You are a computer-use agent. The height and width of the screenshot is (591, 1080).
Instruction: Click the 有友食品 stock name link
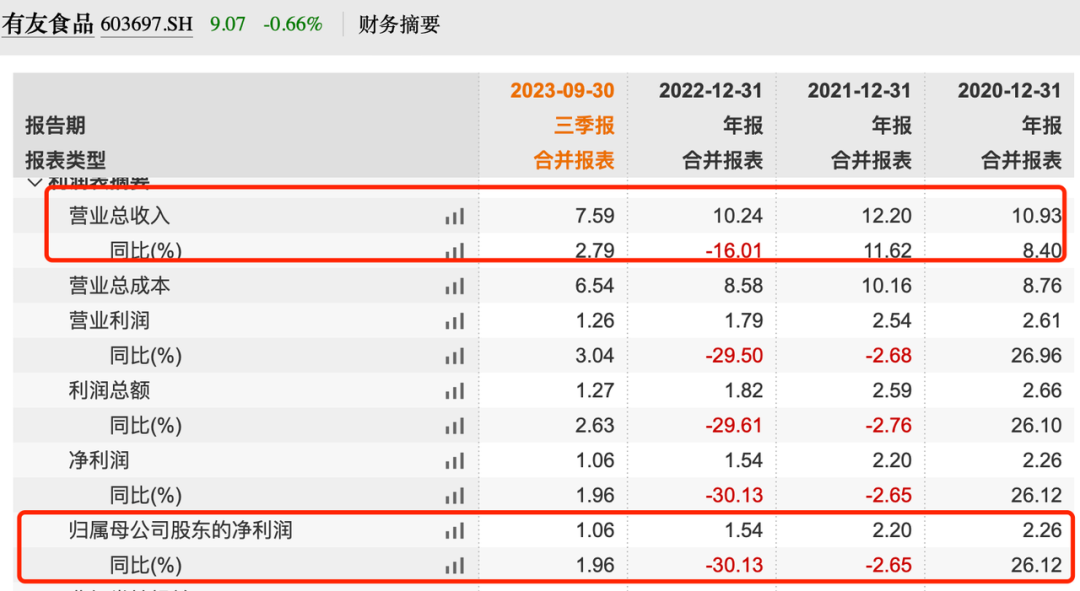pyautogui.click(x=47, y=24)
